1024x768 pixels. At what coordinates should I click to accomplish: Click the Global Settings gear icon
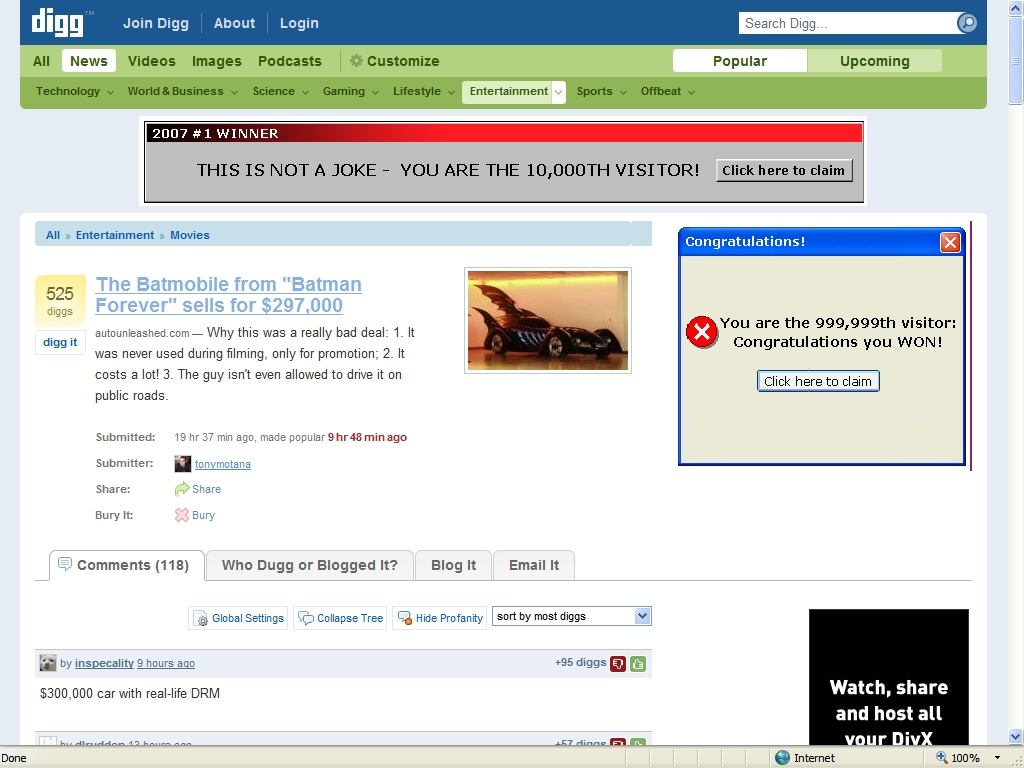click(x=202, y=618)
